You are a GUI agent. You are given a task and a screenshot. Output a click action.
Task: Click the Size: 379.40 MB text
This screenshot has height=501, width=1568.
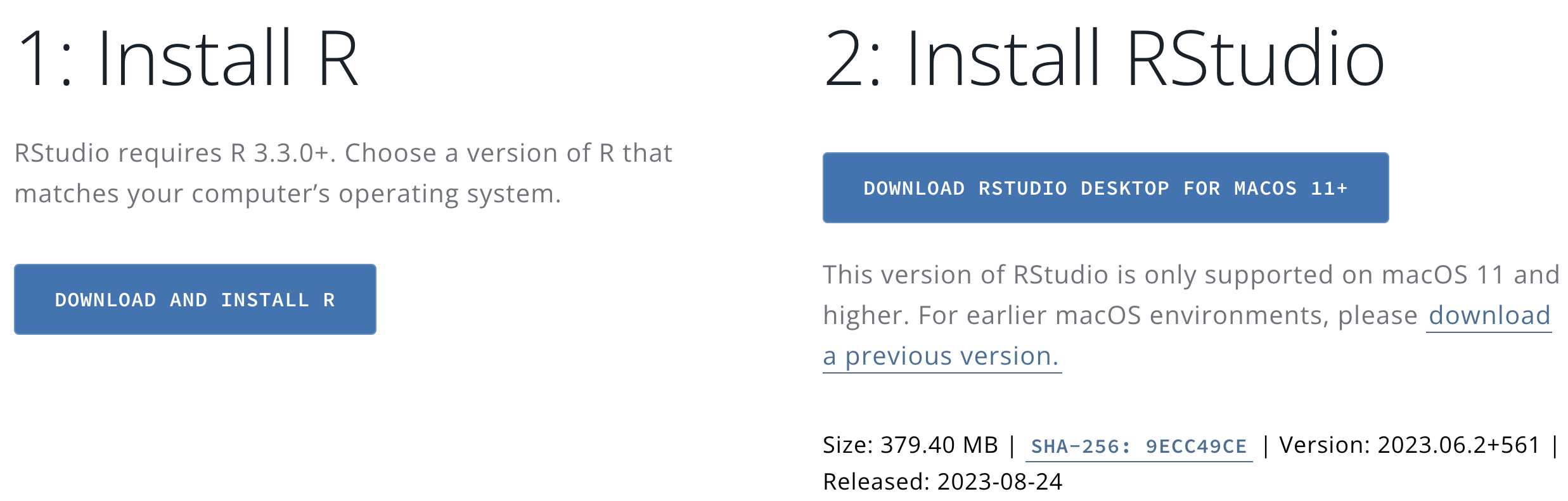pos(910,445)
